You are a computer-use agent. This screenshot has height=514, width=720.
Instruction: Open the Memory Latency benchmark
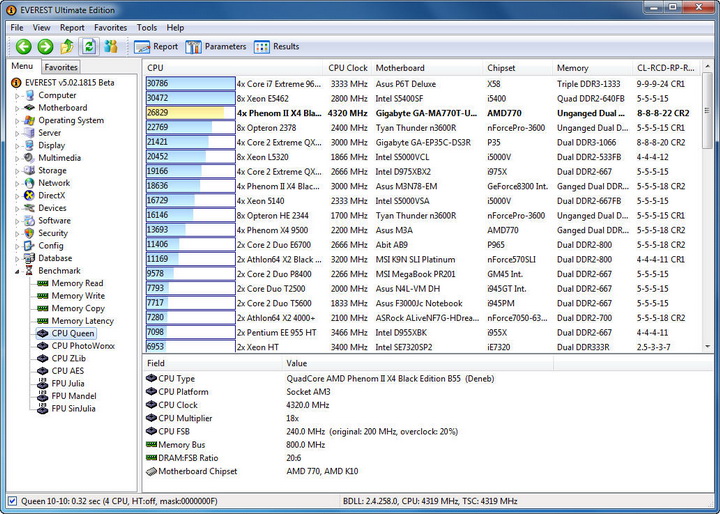click(83, 321)
